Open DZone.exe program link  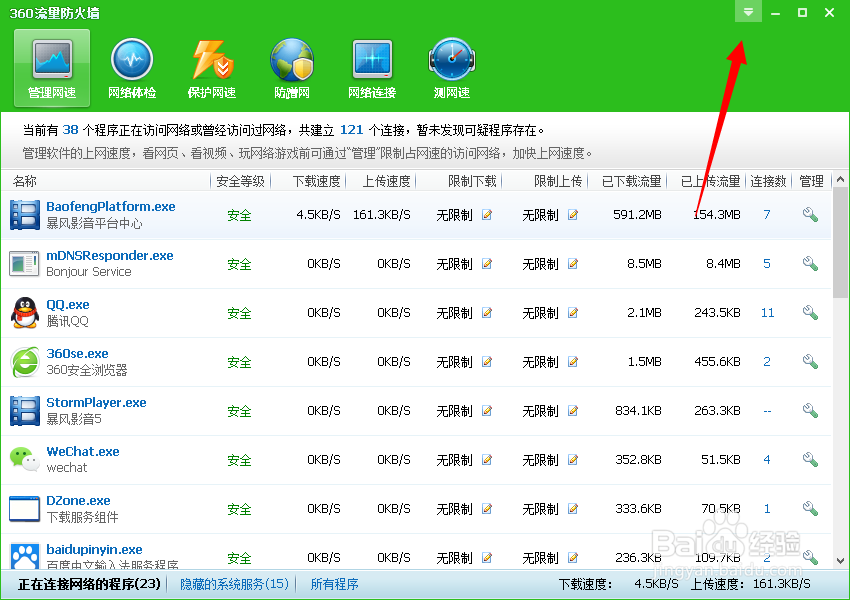point(78,500)
